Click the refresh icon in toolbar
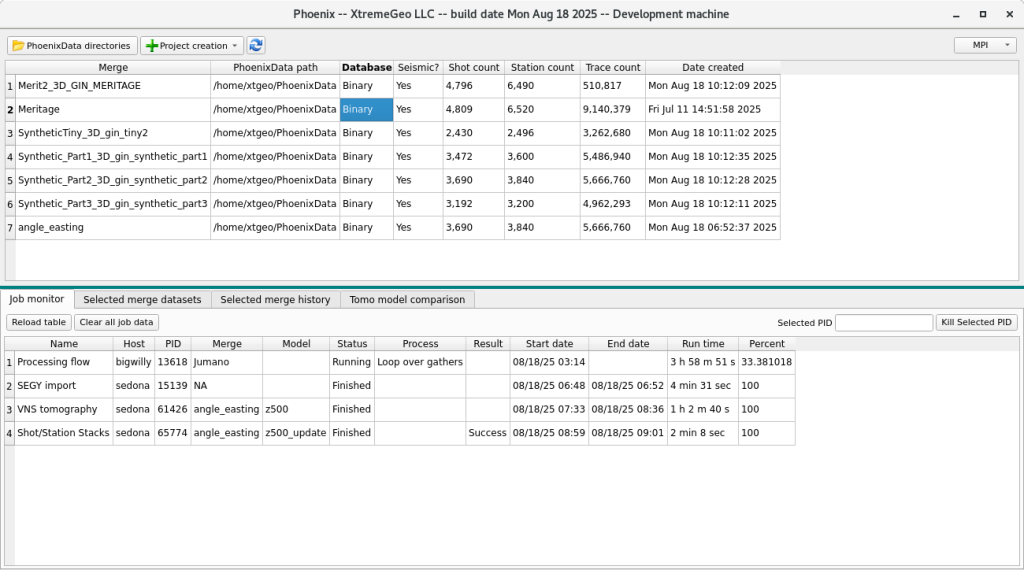1024x570 pixels. point(256,45)
